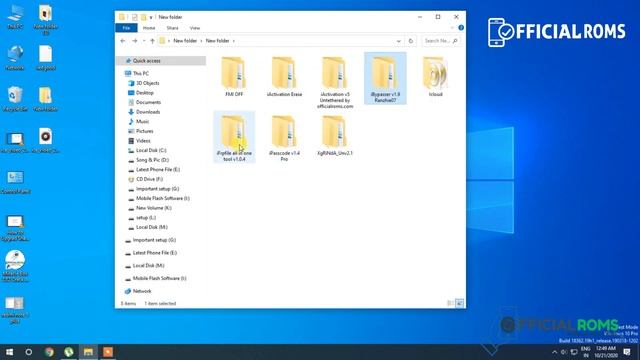Select the iBypasser v1.9 Ranzhie07 folder

point(385,78)
